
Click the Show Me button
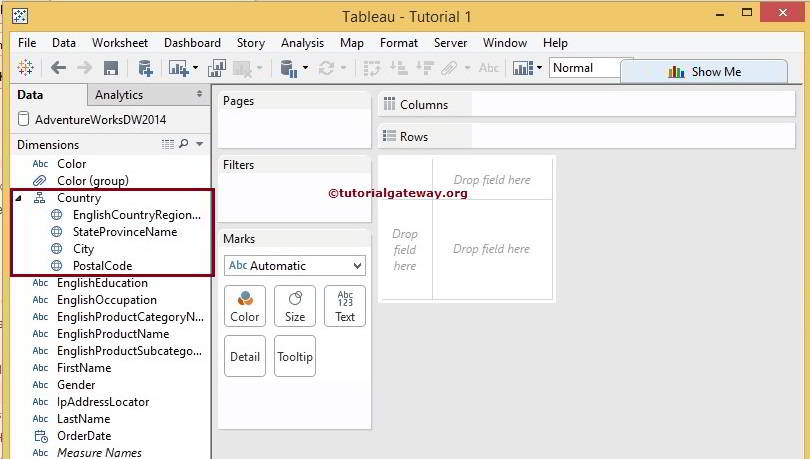pos(704,72)
